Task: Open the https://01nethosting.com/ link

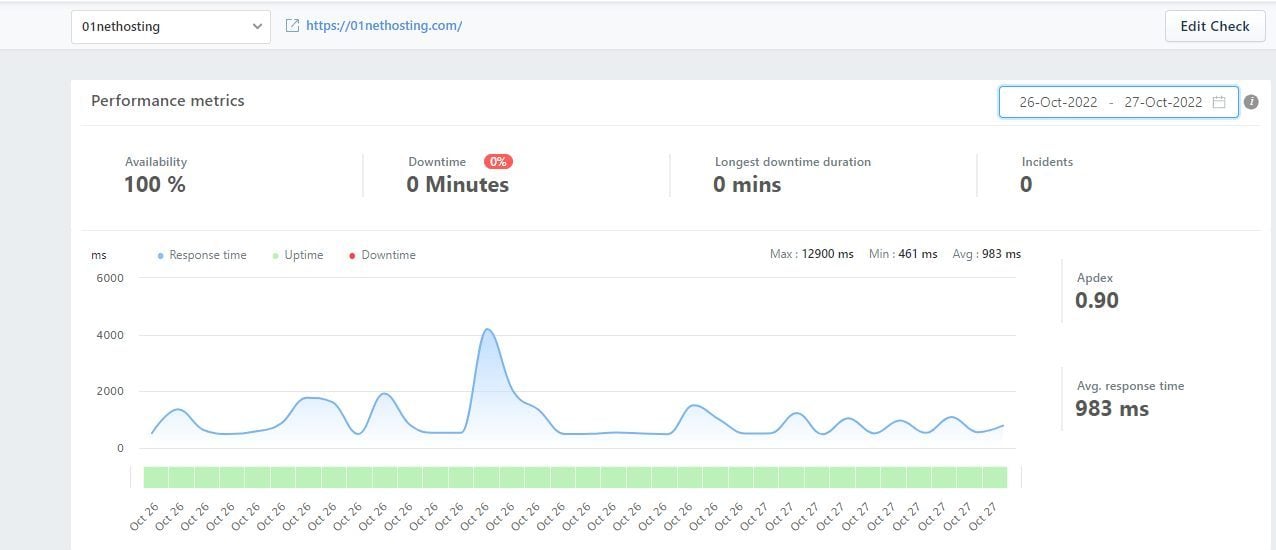Action: (x=384, y=26)
